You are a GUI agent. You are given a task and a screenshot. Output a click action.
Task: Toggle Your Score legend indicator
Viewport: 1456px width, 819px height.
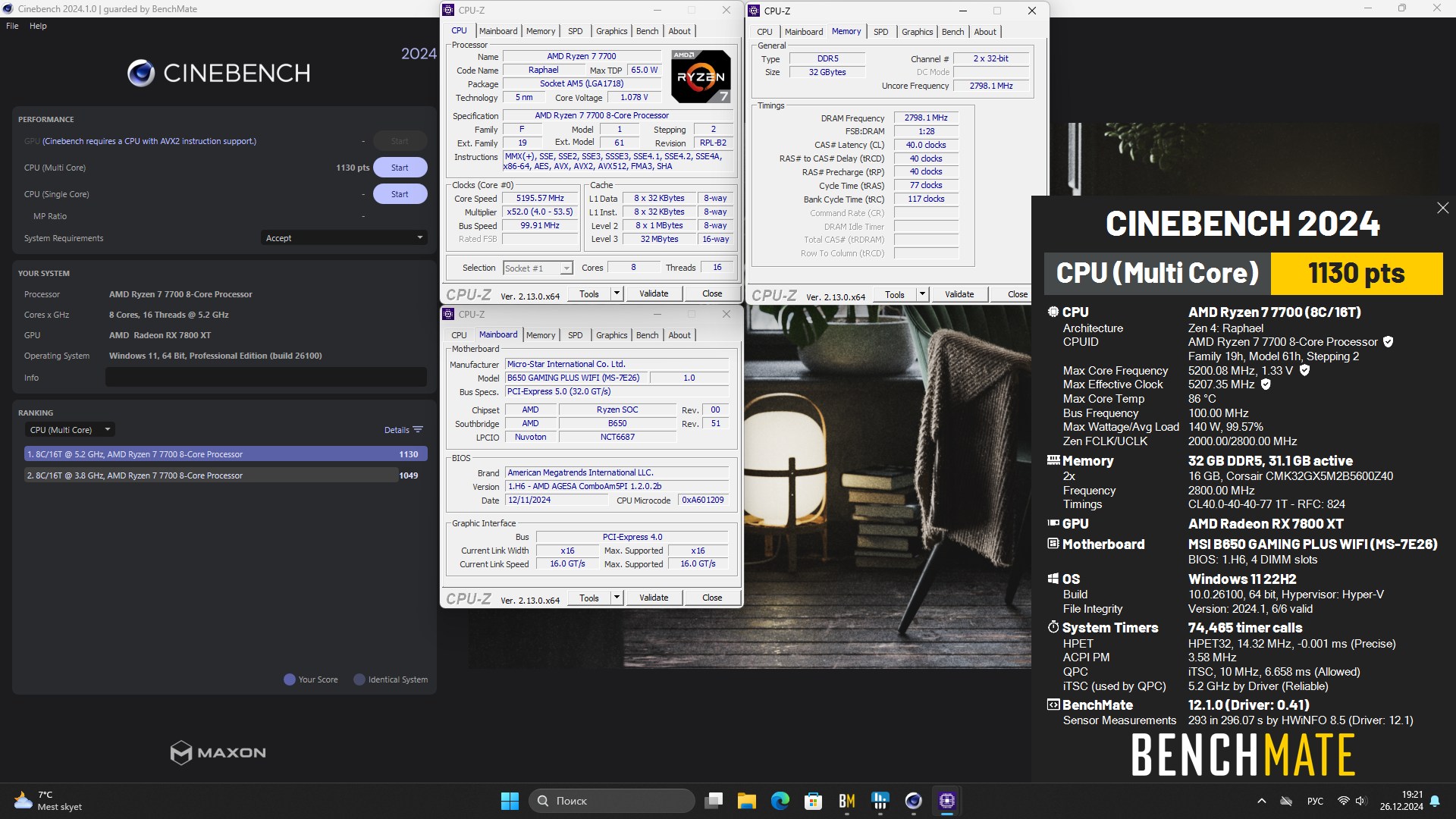pyautogui.click(x=289, y=679)
